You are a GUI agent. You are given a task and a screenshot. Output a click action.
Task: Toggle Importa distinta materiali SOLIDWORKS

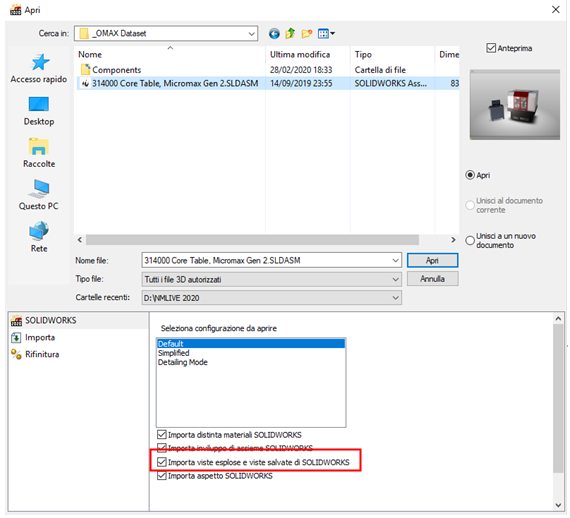pyautogui.click(x=162, y=435)
